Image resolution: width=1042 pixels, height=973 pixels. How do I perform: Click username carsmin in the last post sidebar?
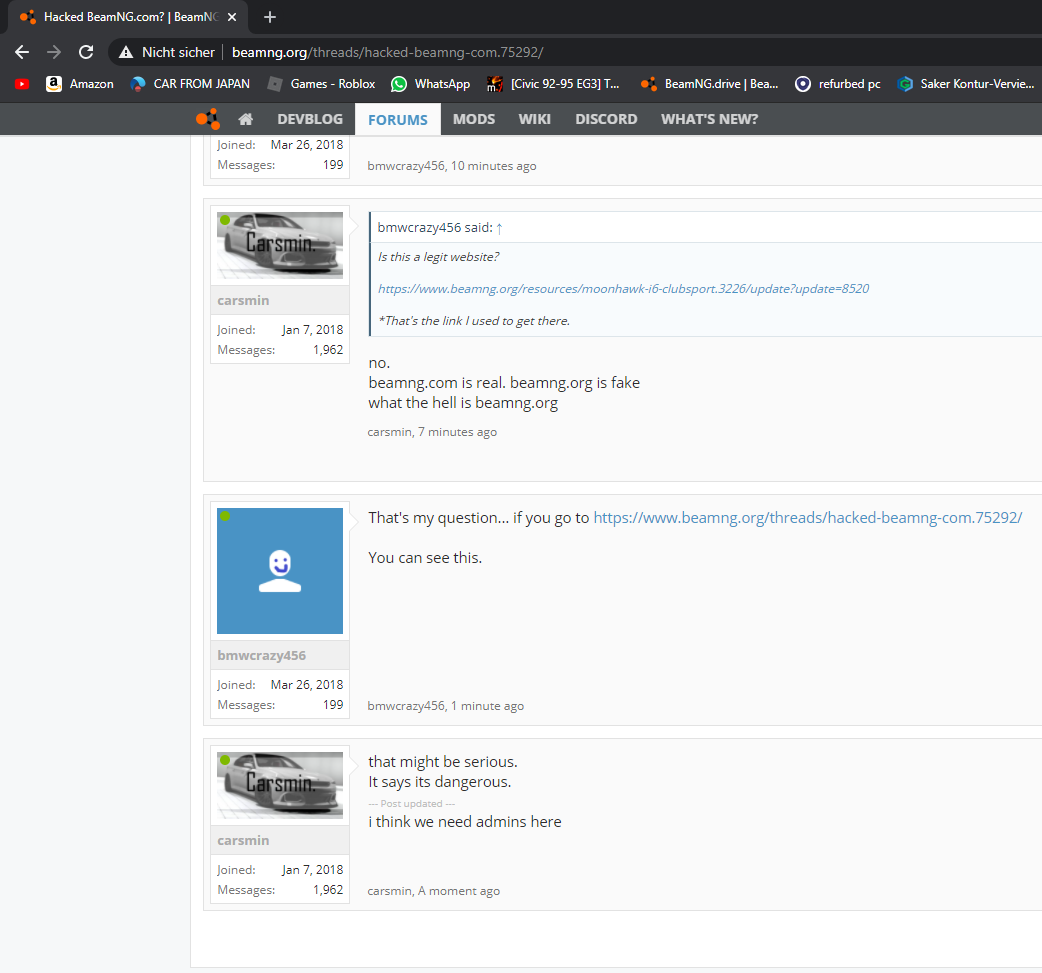(243, 841)
